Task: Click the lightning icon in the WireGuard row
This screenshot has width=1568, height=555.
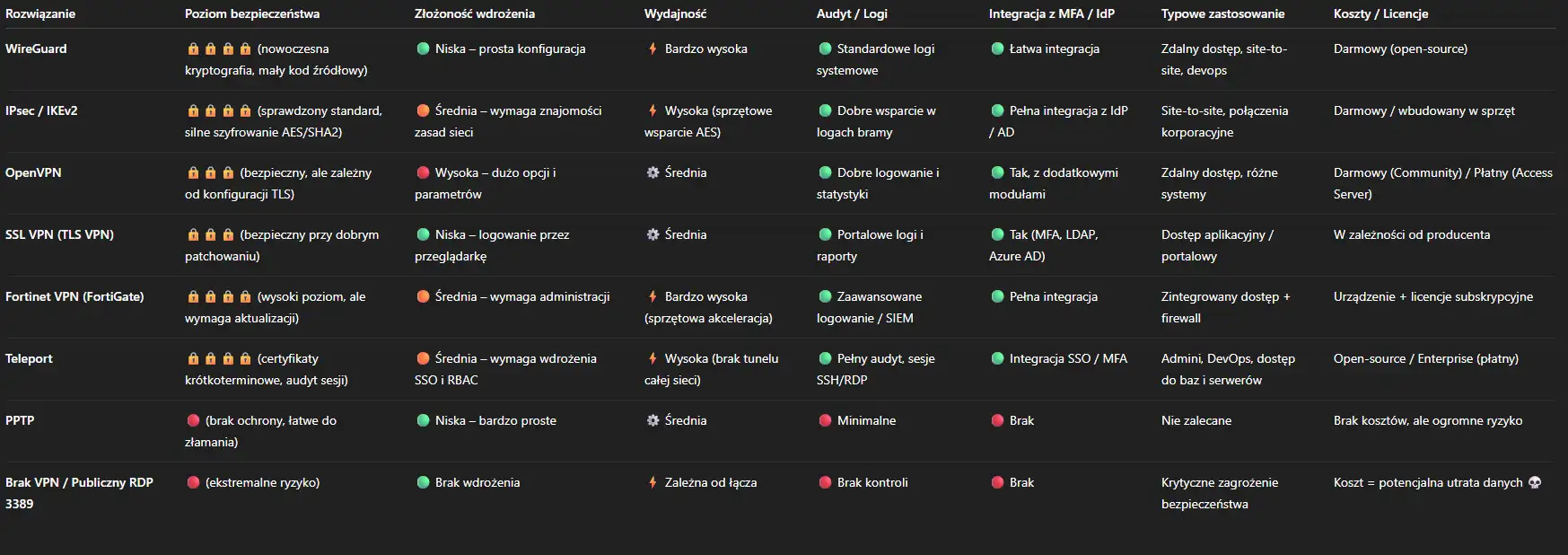Action: coord(653,48)
